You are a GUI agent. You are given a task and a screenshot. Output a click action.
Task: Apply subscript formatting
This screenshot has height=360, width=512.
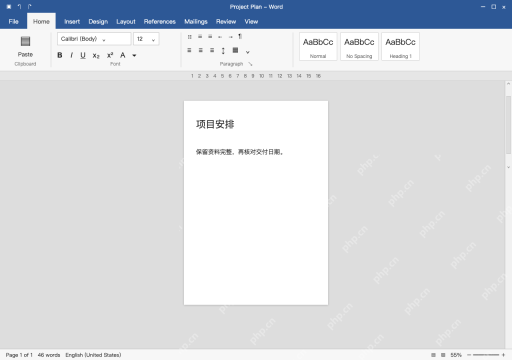96,55
